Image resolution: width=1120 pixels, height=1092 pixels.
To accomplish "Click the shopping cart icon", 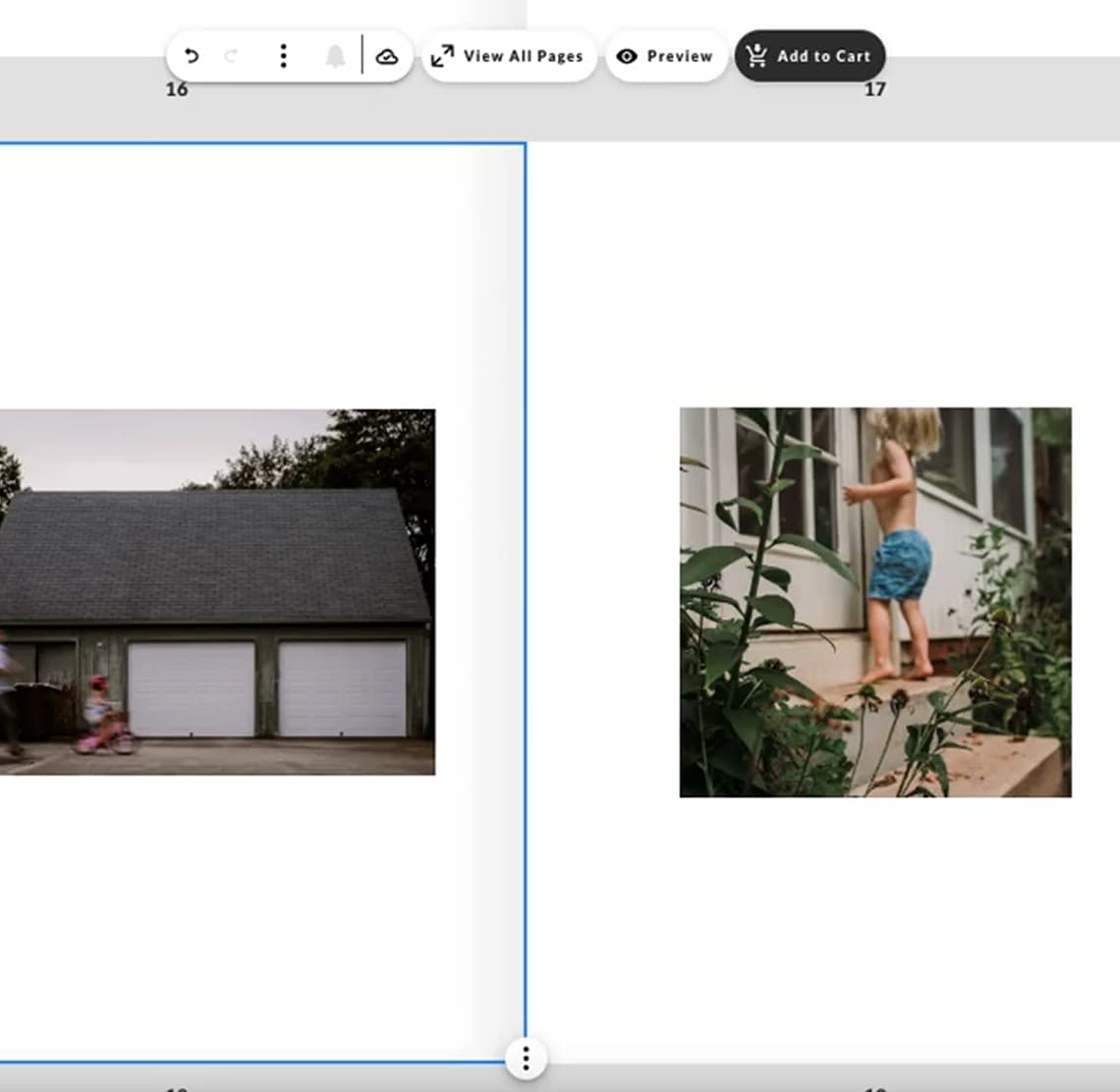I will [x=756, y=56].
